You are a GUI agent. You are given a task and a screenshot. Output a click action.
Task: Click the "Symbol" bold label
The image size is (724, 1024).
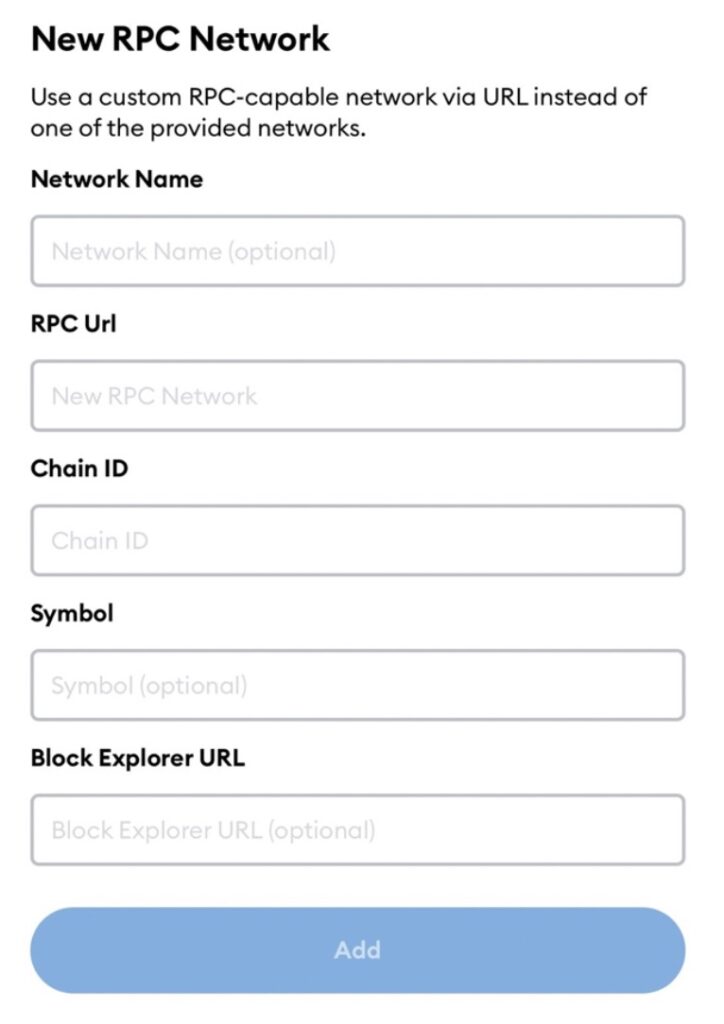tap(72, 614)
